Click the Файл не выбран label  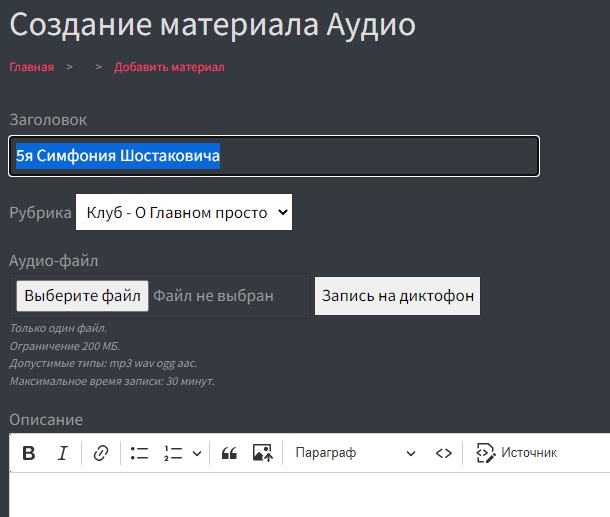213,296
